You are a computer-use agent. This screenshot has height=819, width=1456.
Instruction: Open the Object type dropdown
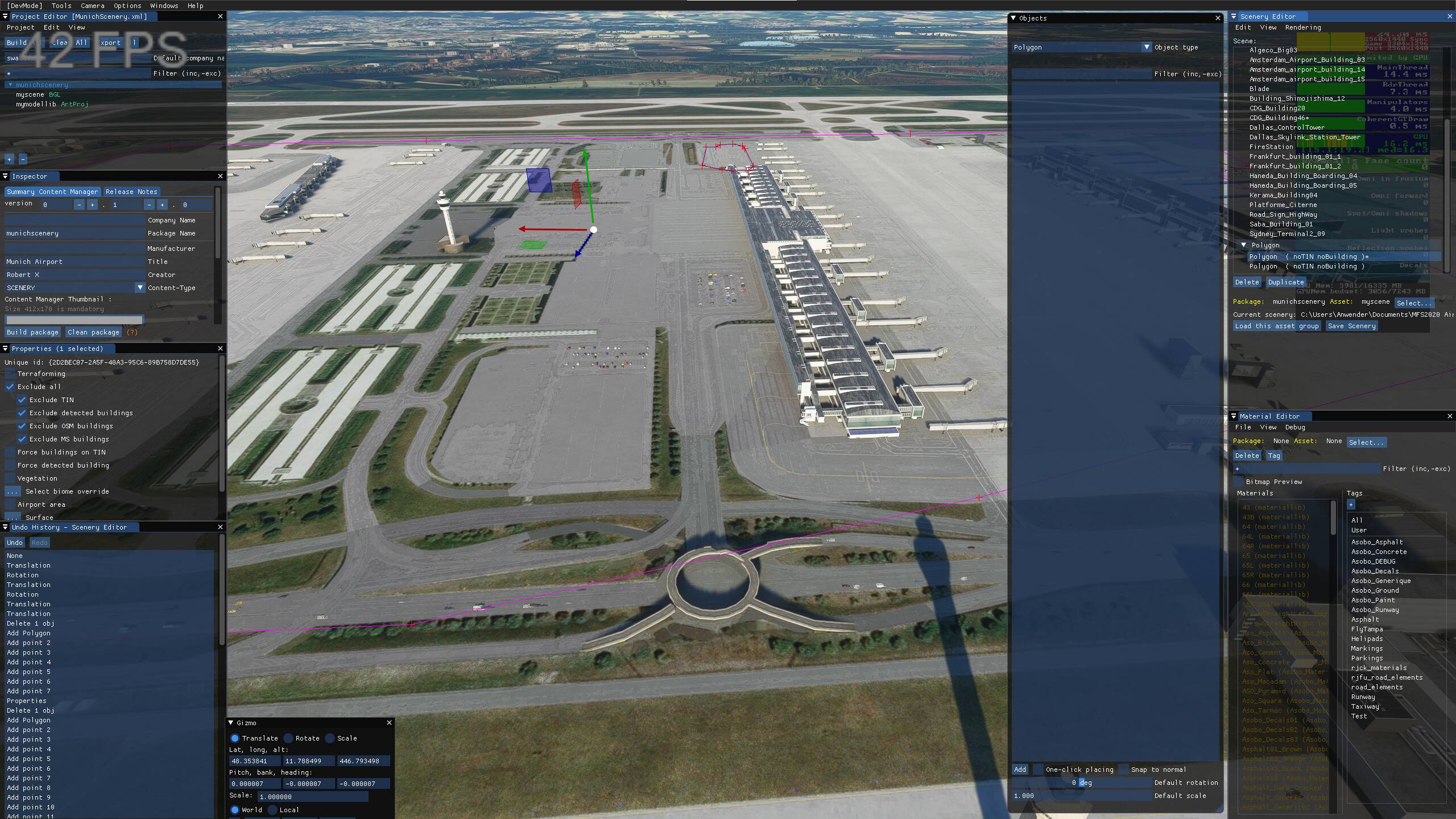tap(1146, 47)
